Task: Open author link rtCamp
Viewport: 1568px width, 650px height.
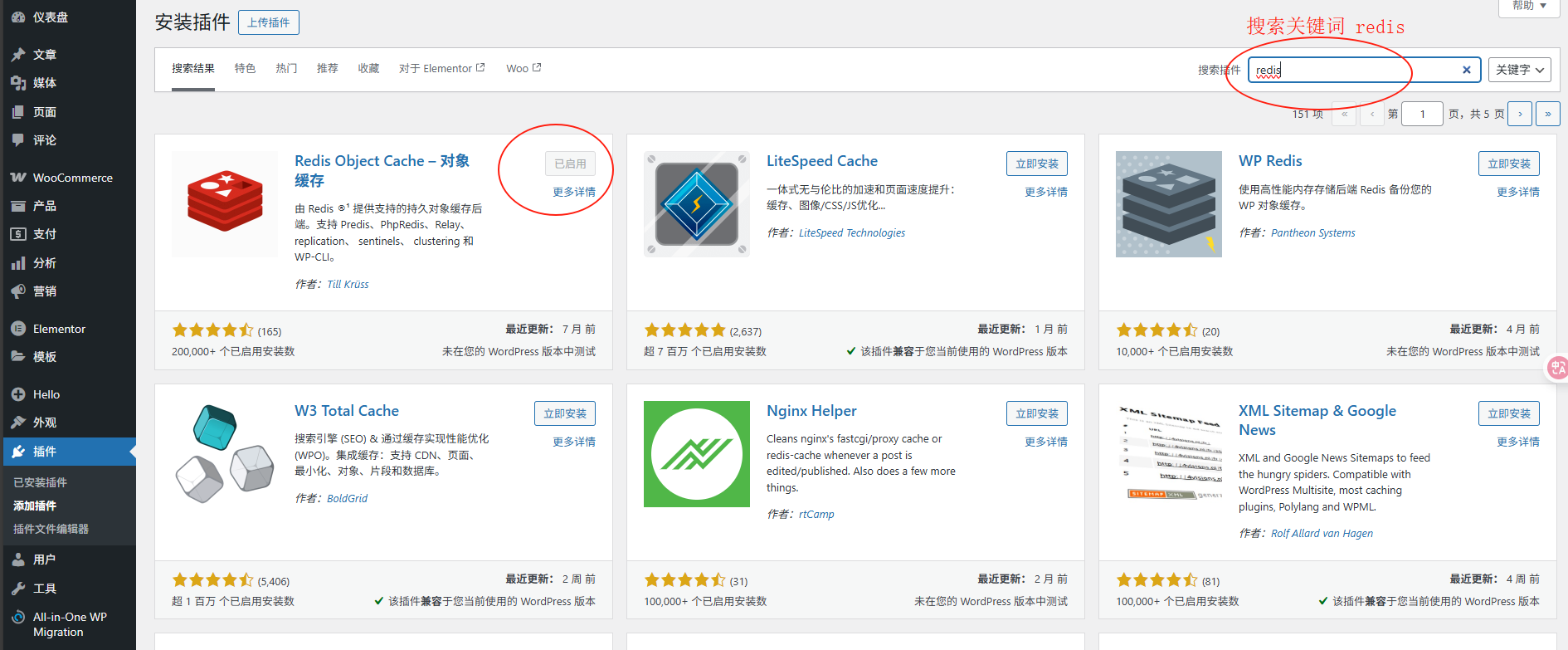Action: click(816, 515)
